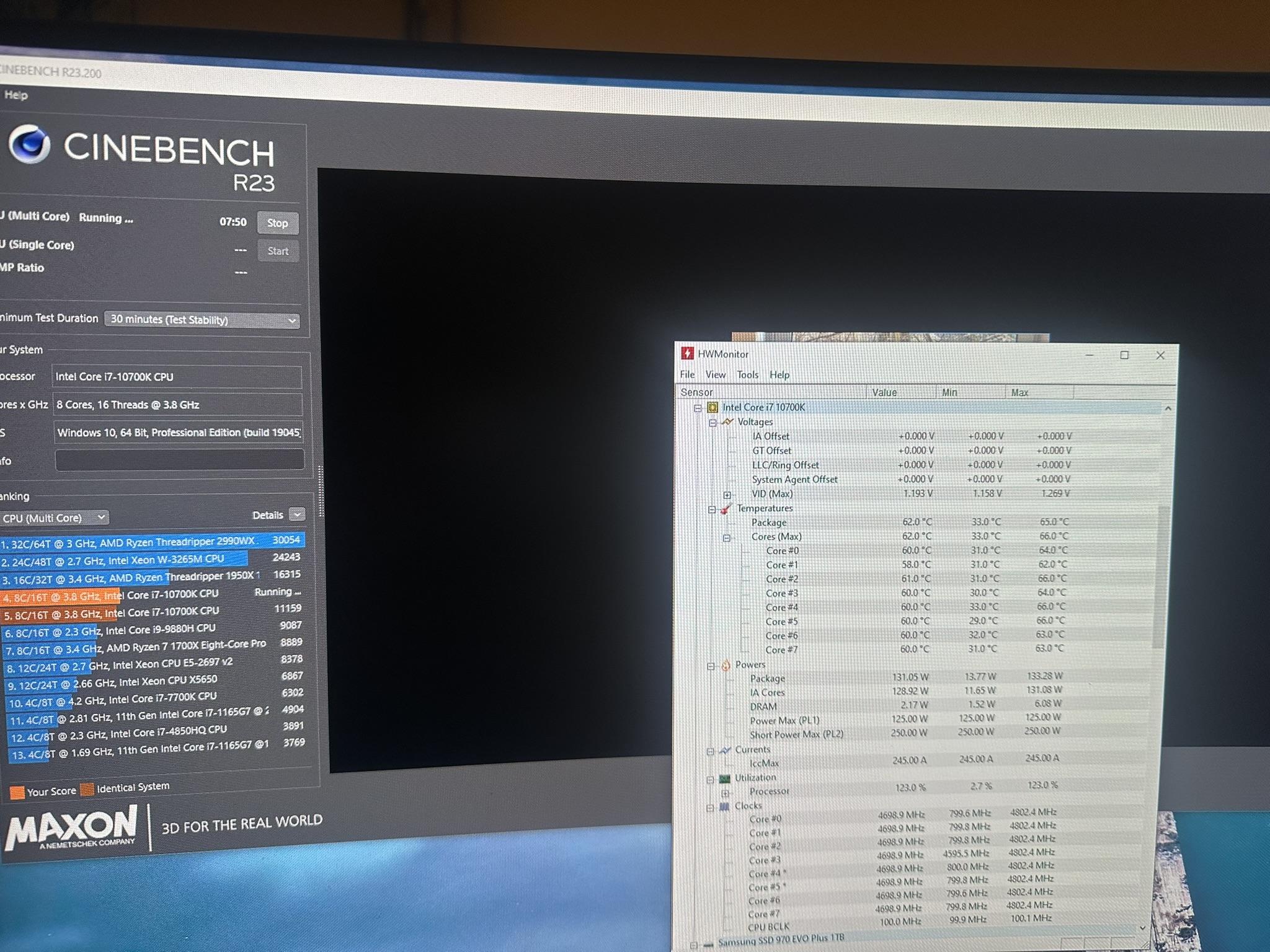Screen dimensions: 1270x952
Task: Click the HWMonitor scrollbar down arrow
Action: pyautogui.click(x=1143, y=927)
